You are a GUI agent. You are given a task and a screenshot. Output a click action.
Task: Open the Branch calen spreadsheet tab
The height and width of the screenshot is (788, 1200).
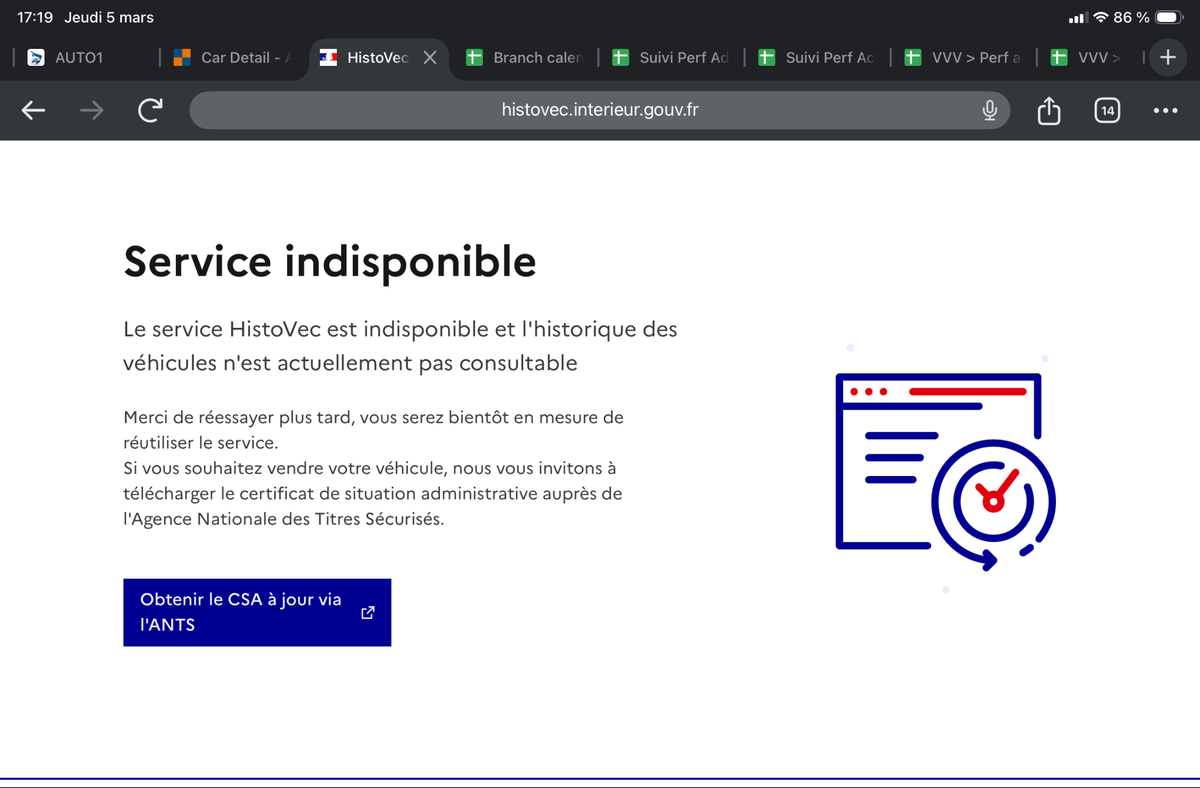tap(526, 58)
